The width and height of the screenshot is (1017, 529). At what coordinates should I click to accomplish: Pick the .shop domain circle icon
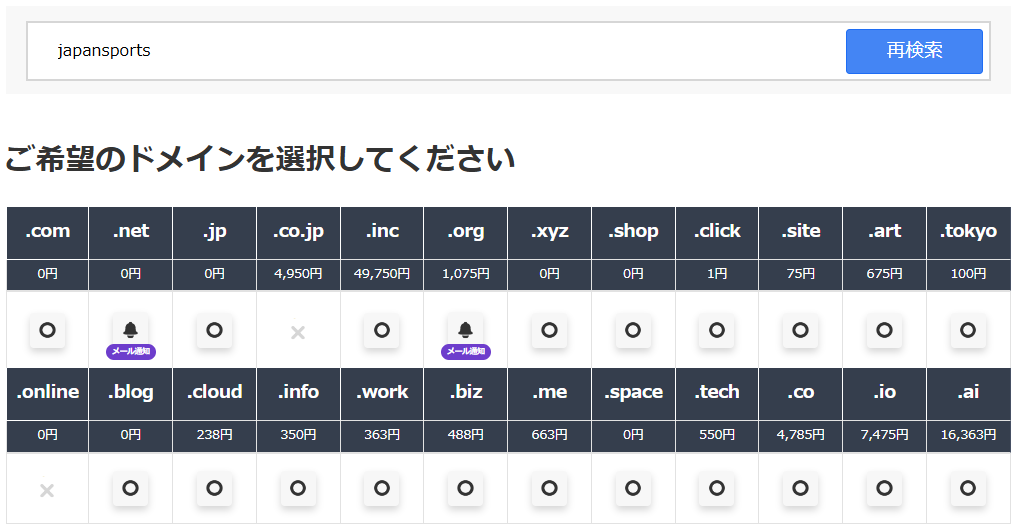click(x=632, y=330)
